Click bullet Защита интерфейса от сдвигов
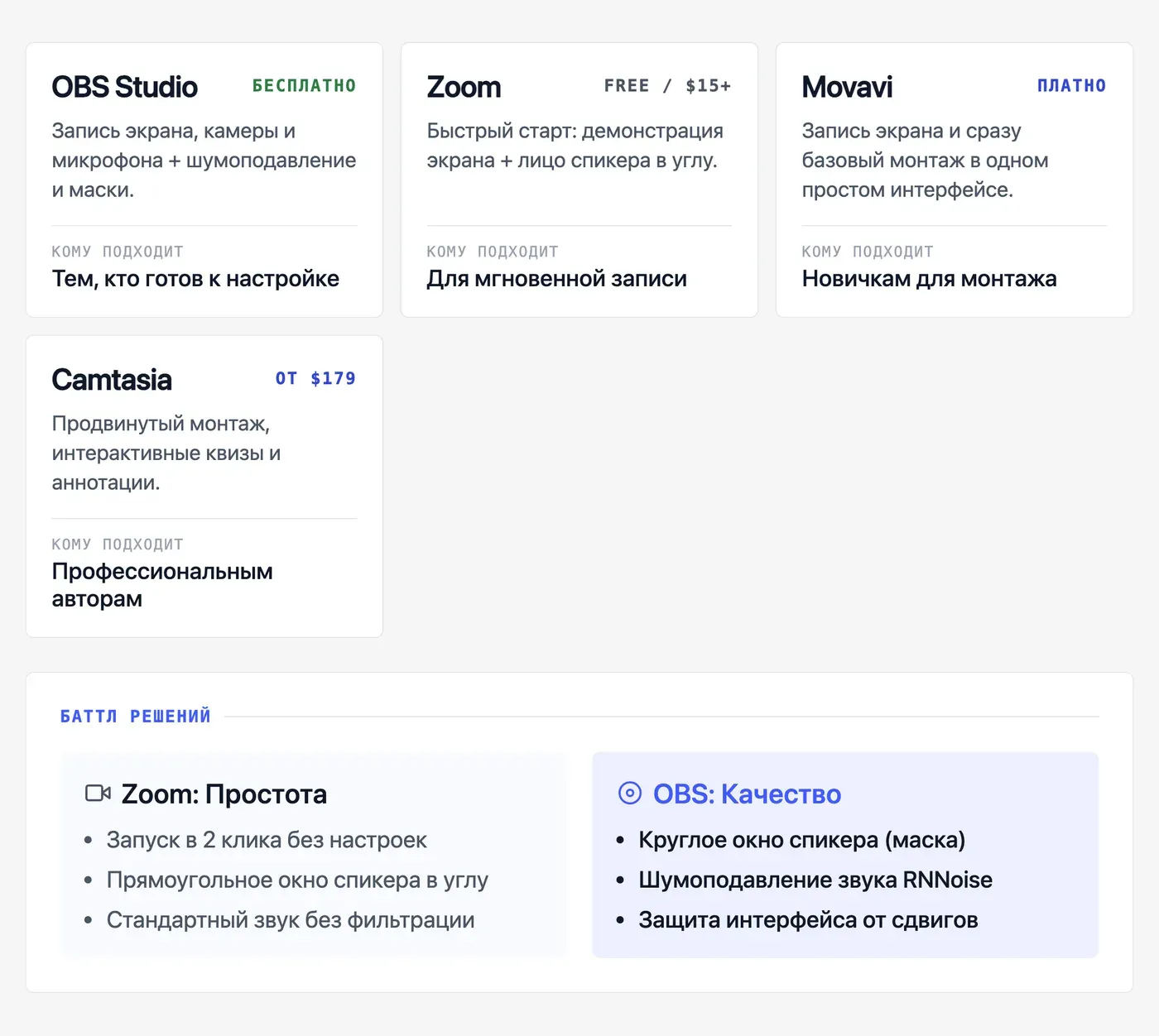Viewport: 1159px width, 1036px height. 809,920
